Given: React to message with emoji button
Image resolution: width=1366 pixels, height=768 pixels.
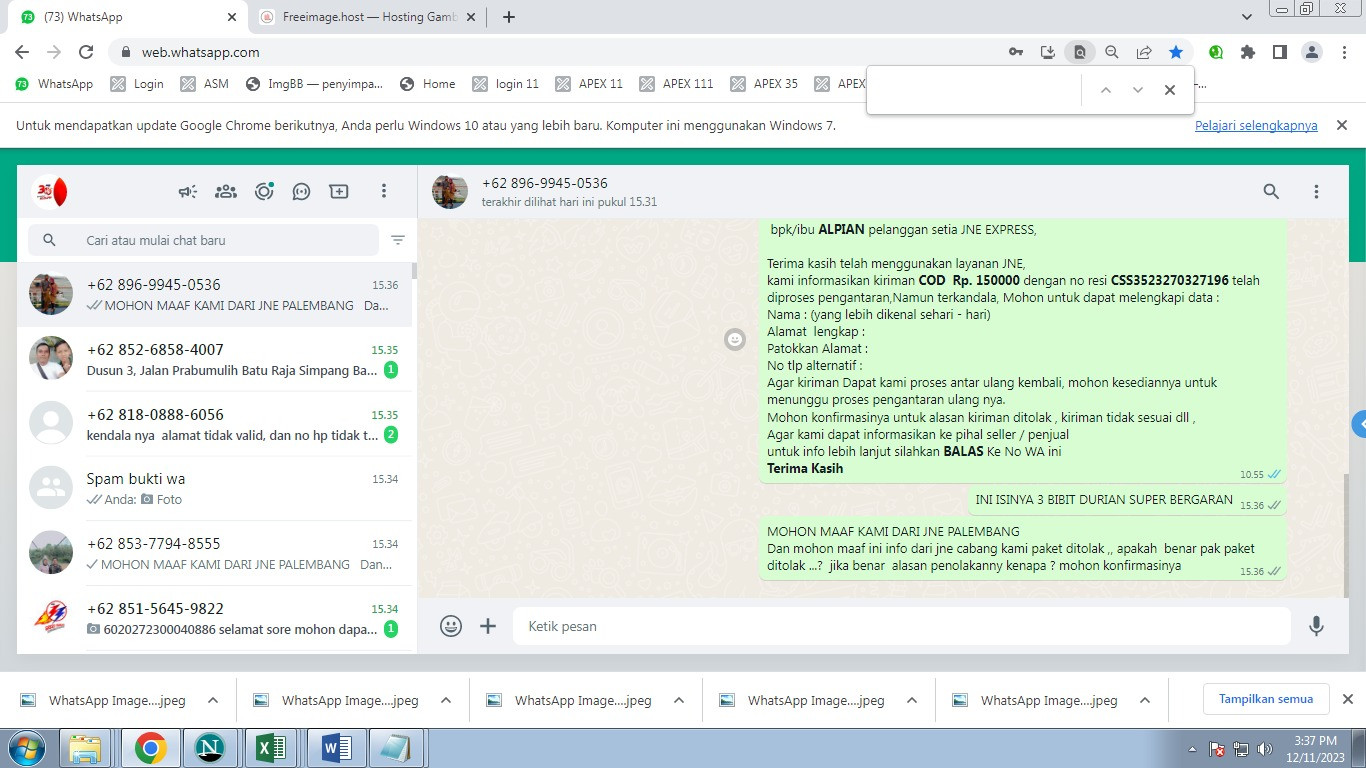Looking at the screenshot, I should pos(735,340).
